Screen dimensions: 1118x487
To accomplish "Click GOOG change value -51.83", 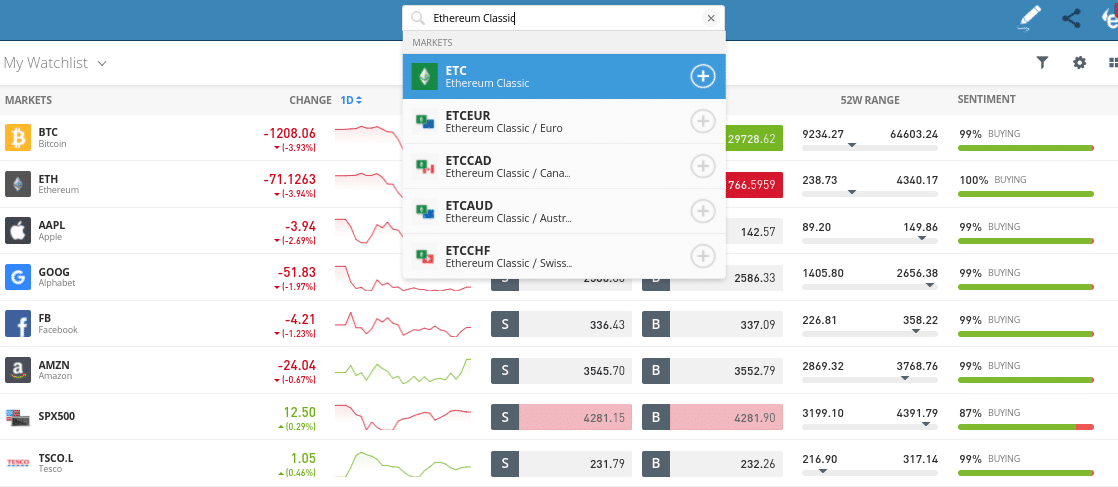I will (296, 272).
